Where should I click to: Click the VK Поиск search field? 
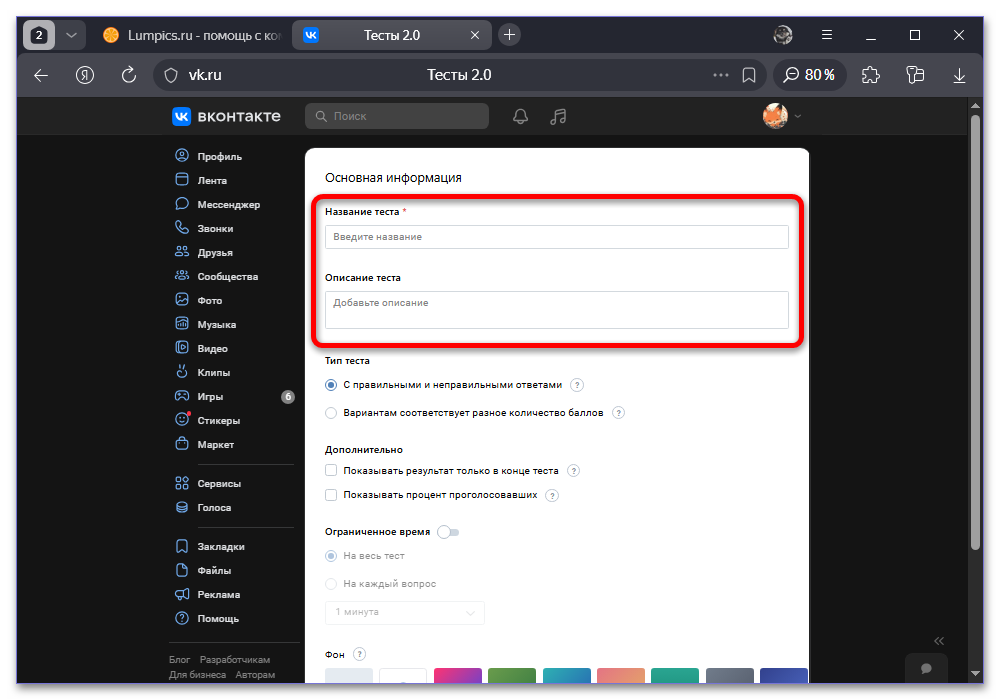(397, 116)
